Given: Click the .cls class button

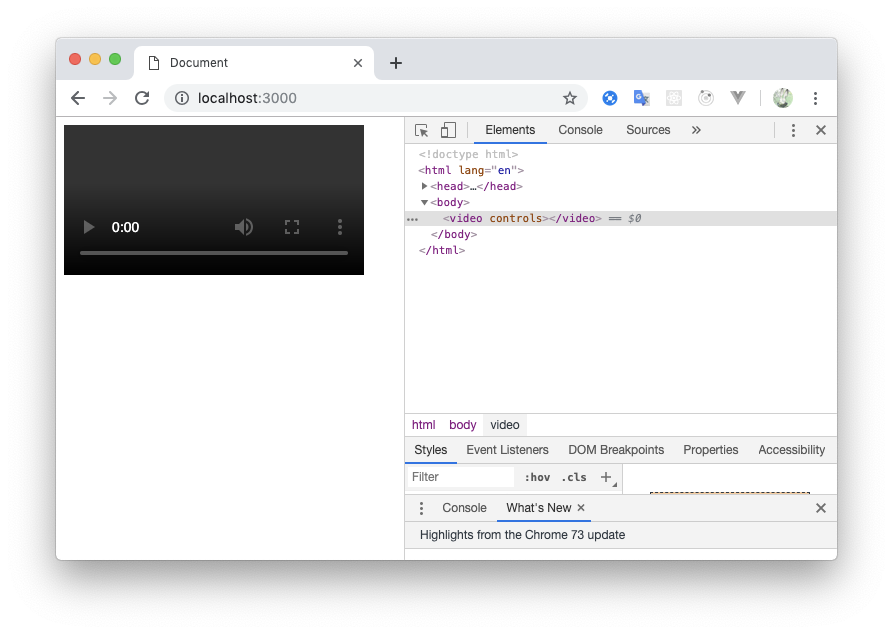Looking at the screenshot, I should pyautogui.click(x=574, y=477).
